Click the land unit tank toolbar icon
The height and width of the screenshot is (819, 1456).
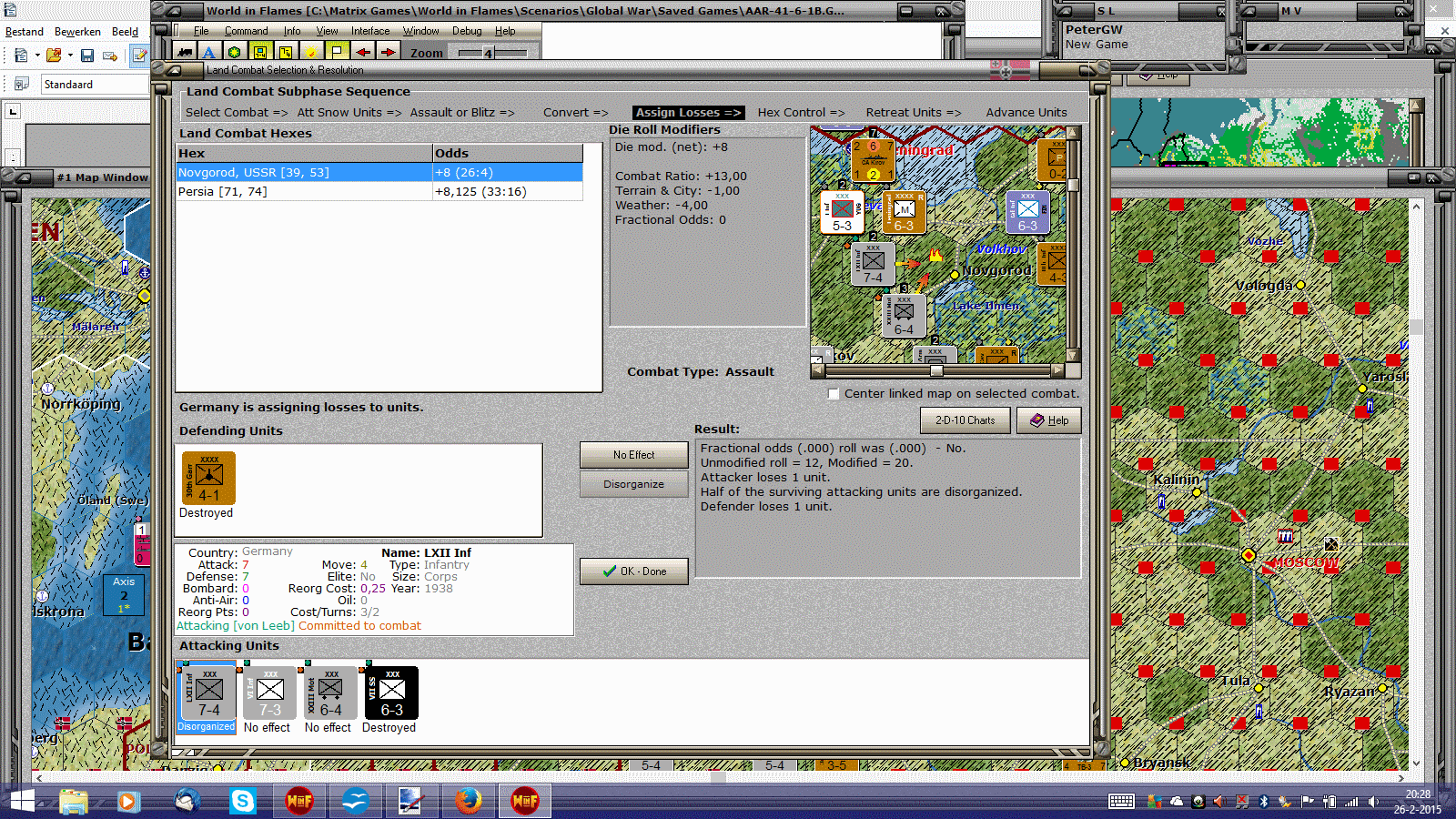pyautogui.click(x=185, y=52)
